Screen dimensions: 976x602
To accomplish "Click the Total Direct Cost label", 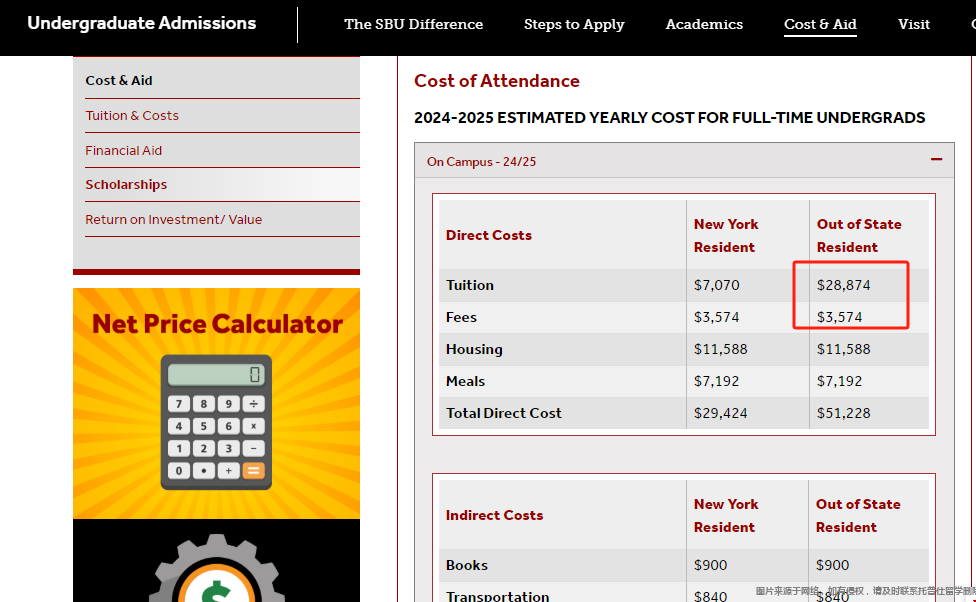I will 504,413.
